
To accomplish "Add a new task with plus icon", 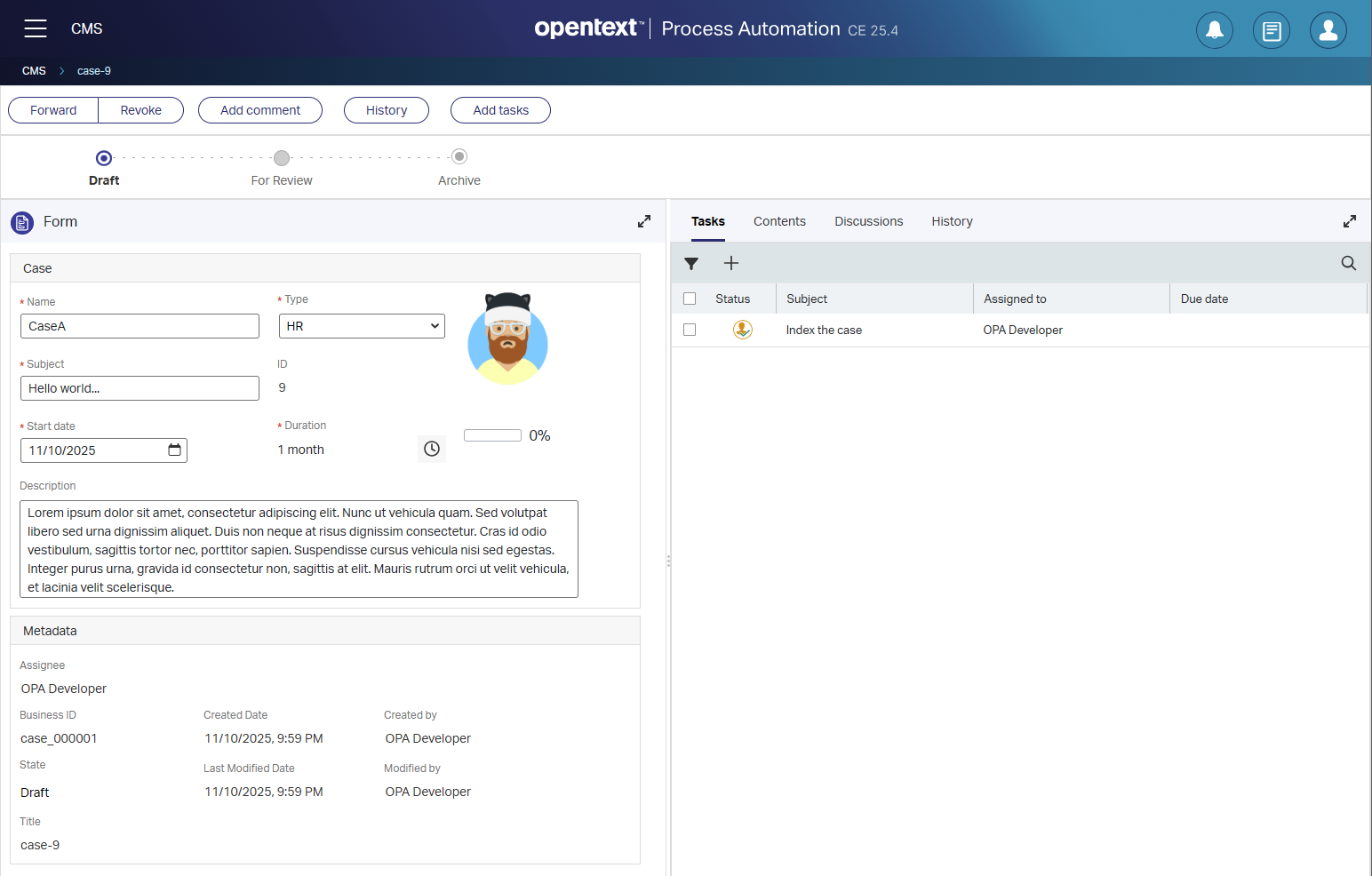I will (731, 263).
